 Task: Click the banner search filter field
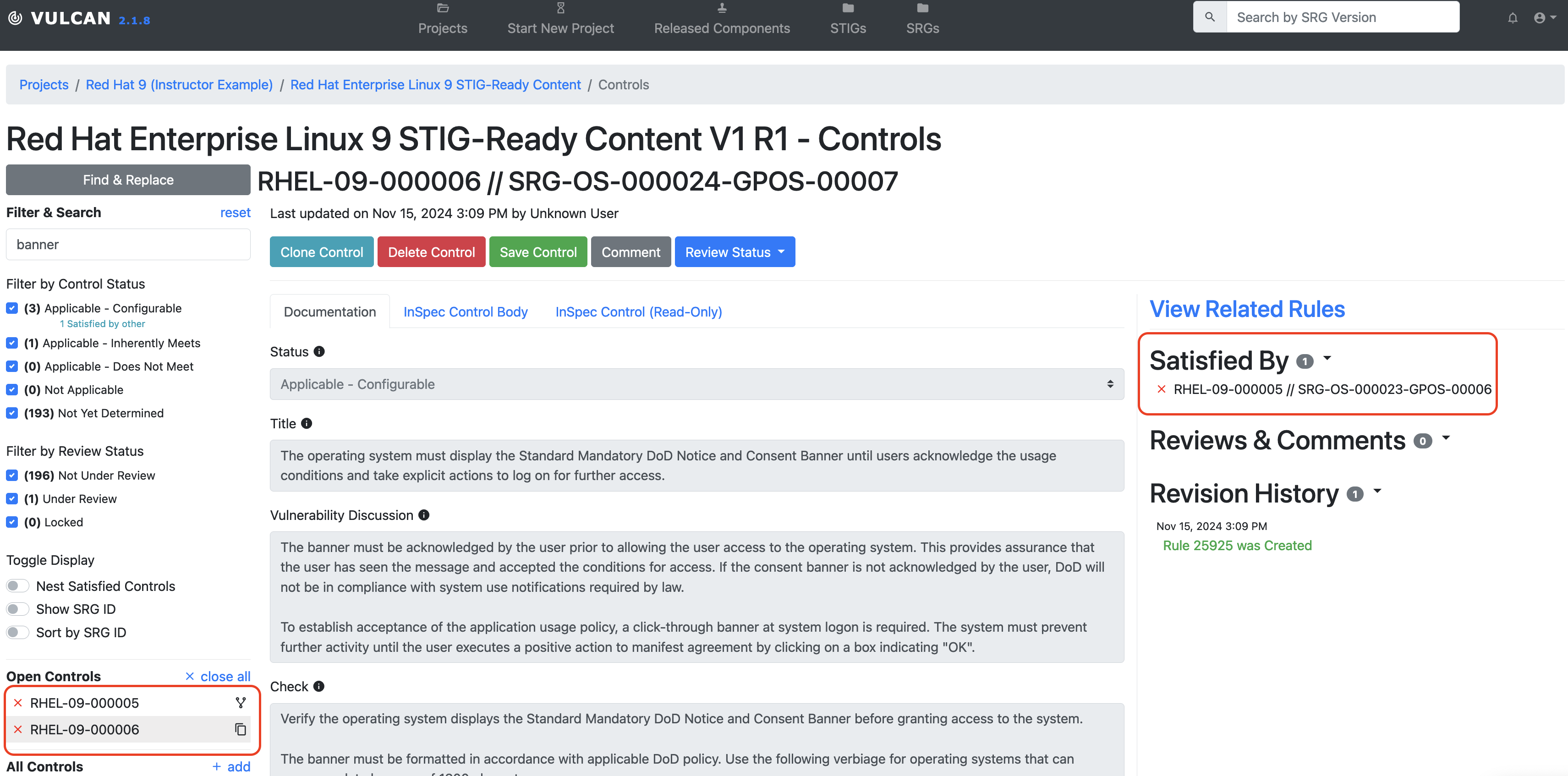coord(128,244)
